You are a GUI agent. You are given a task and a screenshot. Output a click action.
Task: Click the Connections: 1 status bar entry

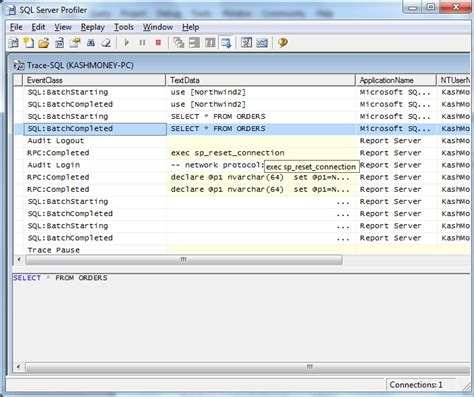416,385
